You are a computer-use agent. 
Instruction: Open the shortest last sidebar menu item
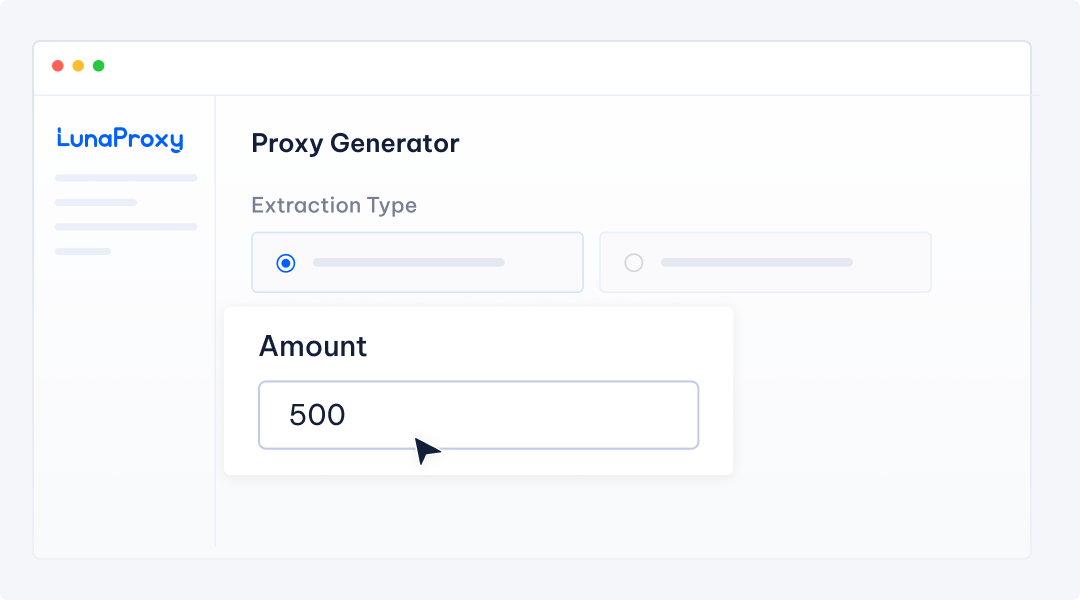[x=83, y=251]
